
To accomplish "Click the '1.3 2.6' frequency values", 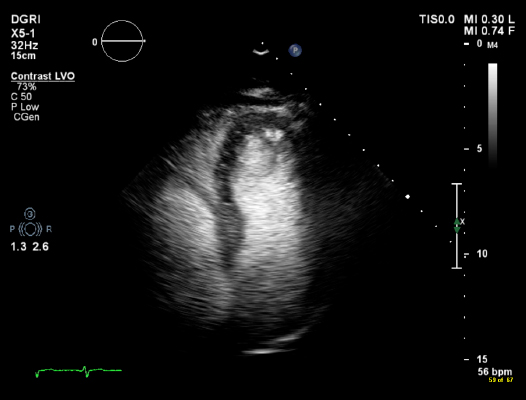I will click(x=30, y=247).
